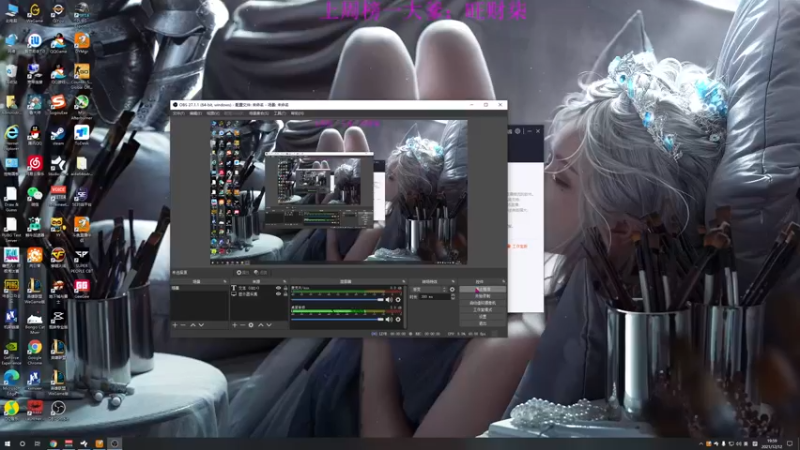Image resolution: width=800 pixels, height=450 pixels.
Task: Adjust transition duration 300 ms stepper
Action: click(453, 296)
